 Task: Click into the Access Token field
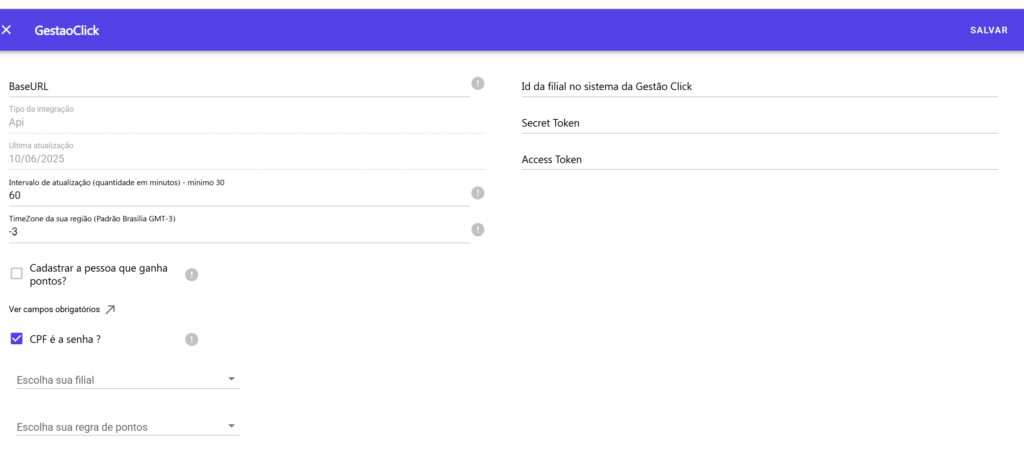759,160
